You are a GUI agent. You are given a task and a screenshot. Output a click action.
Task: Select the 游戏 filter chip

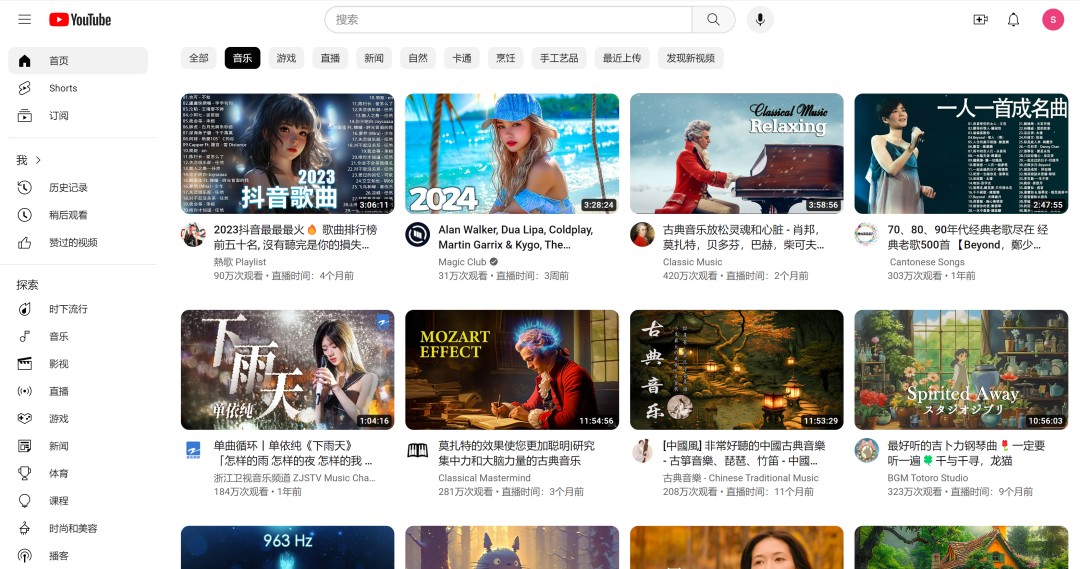pyautogui.click(x=286, y=58)
